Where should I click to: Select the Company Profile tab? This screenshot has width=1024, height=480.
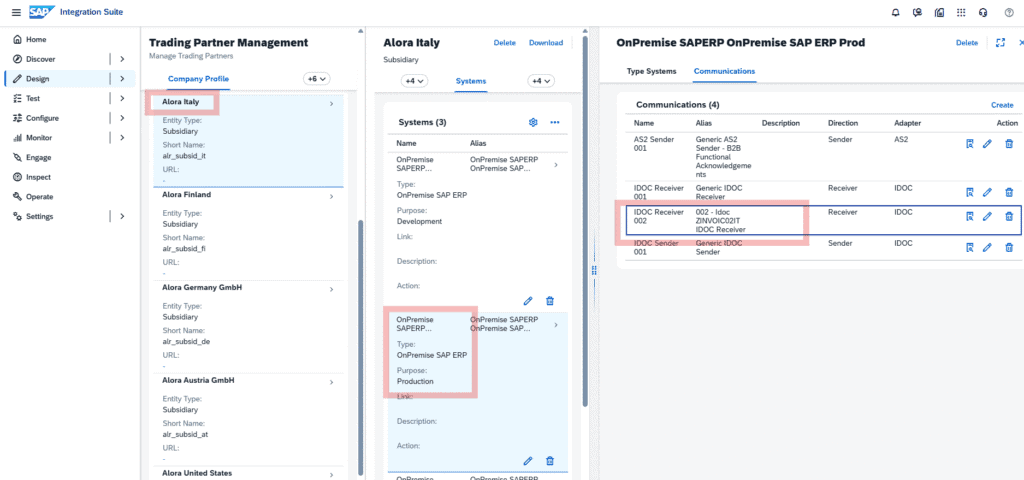[199, 78]
